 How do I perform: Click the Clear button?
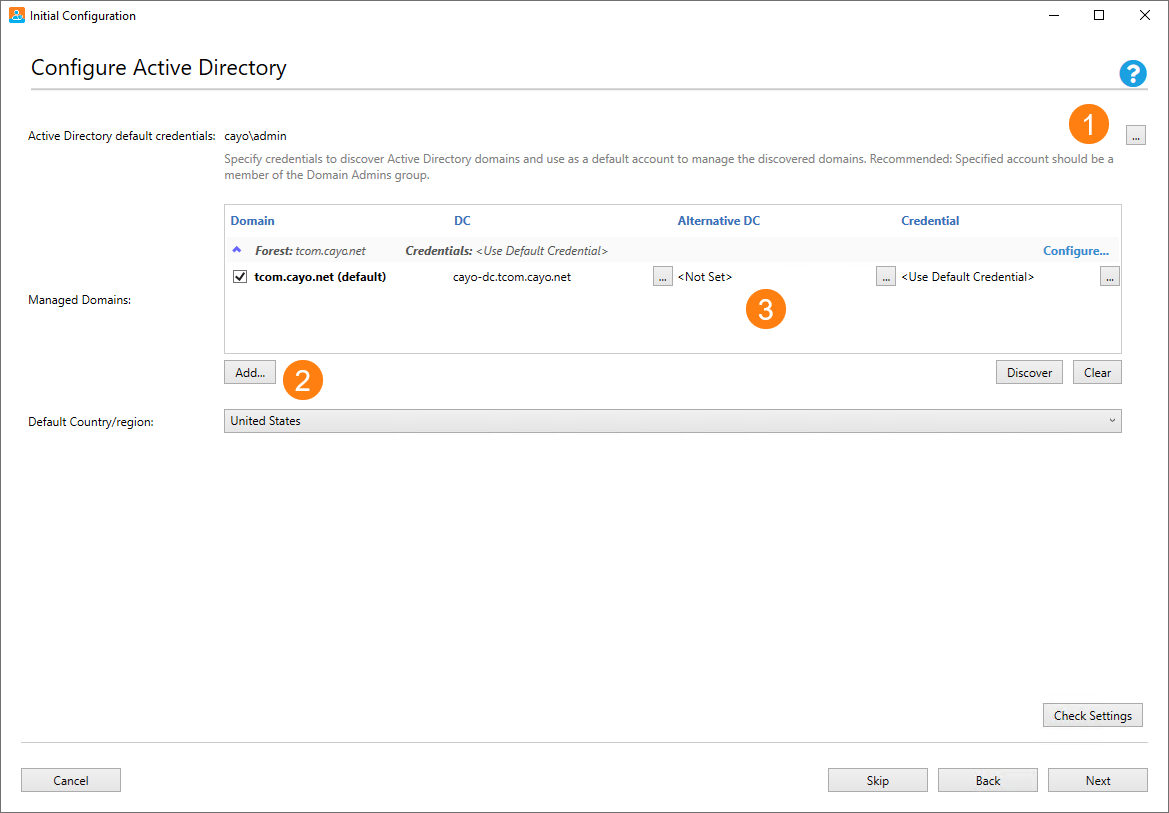pyautogui.click(x=1097, y=372)
